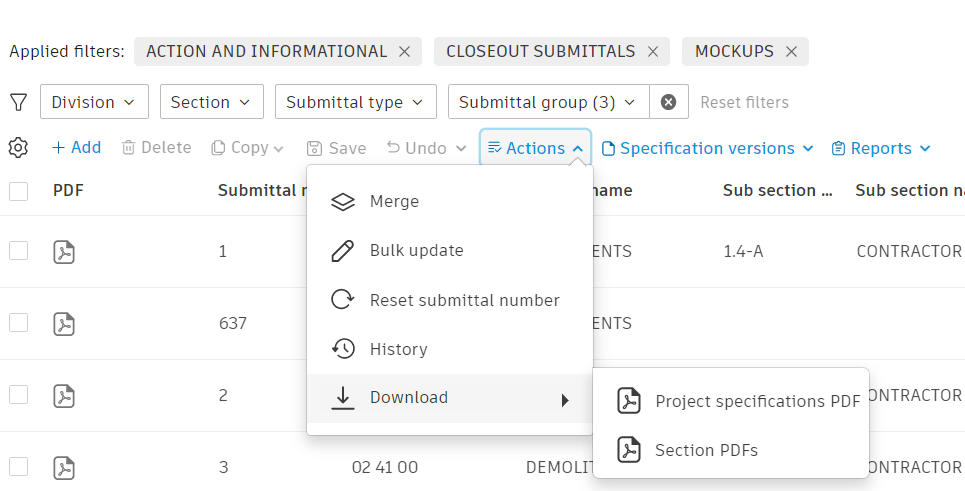Image resolution: width=965 pixels, height=491 pixels.
Task: Click Reset submittal number option
Action: pyautogui.click(x=464, y=300)
